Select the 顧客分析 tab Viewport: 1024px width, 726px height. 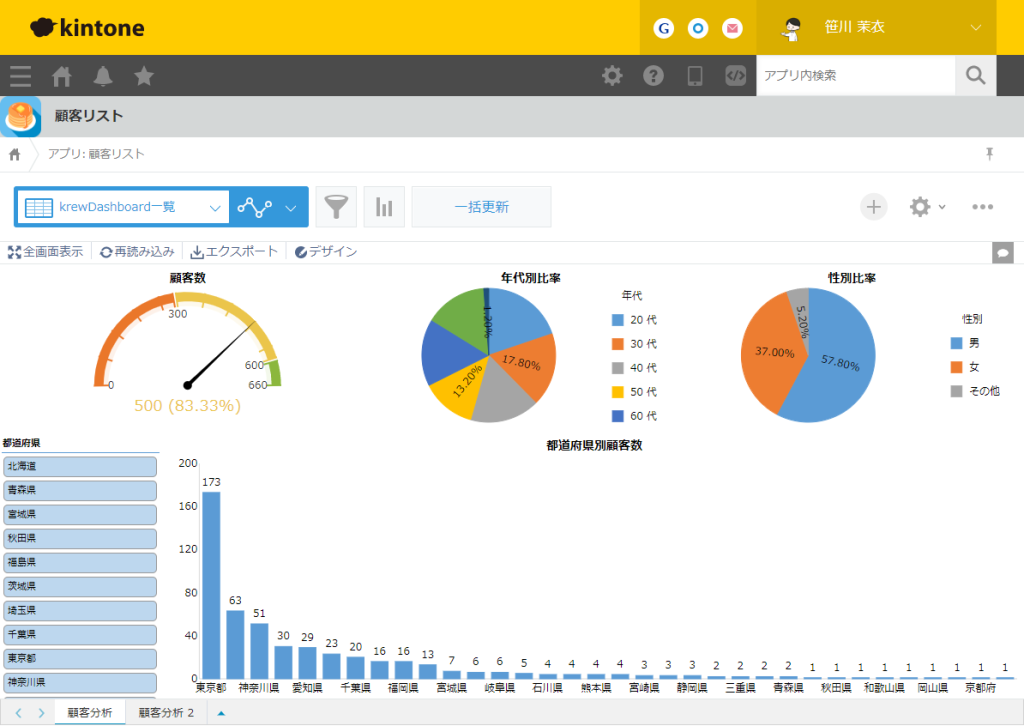tap(90, 712)
